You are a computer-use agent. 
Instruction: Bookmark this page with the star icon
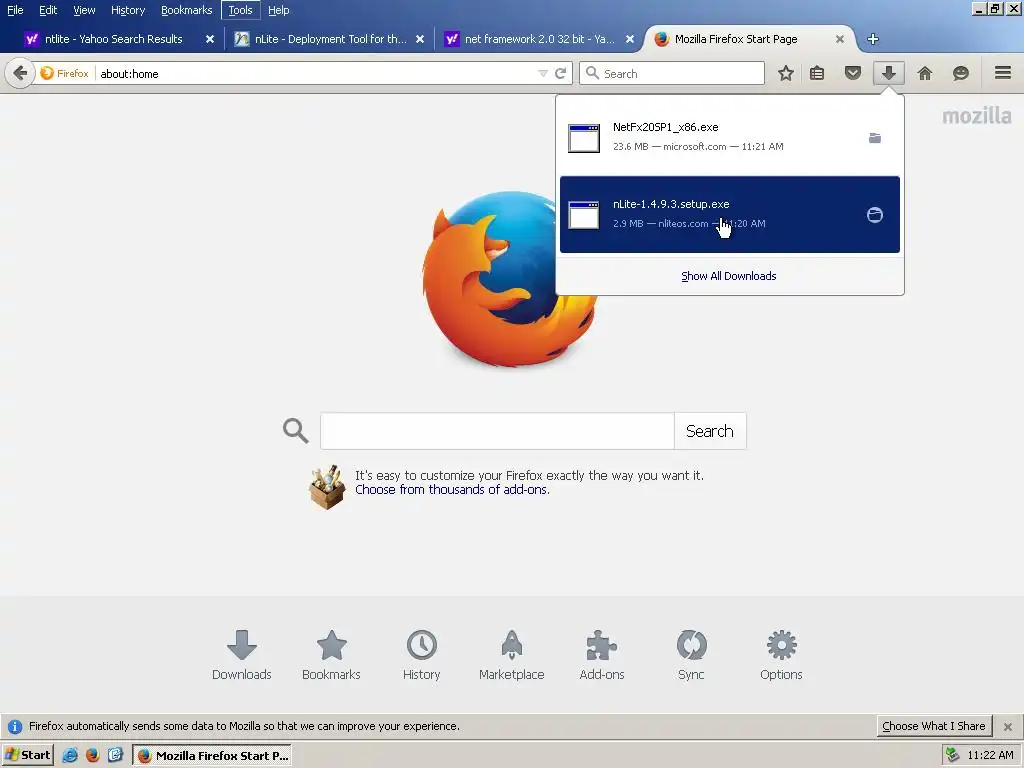click(x=786, y=73)
